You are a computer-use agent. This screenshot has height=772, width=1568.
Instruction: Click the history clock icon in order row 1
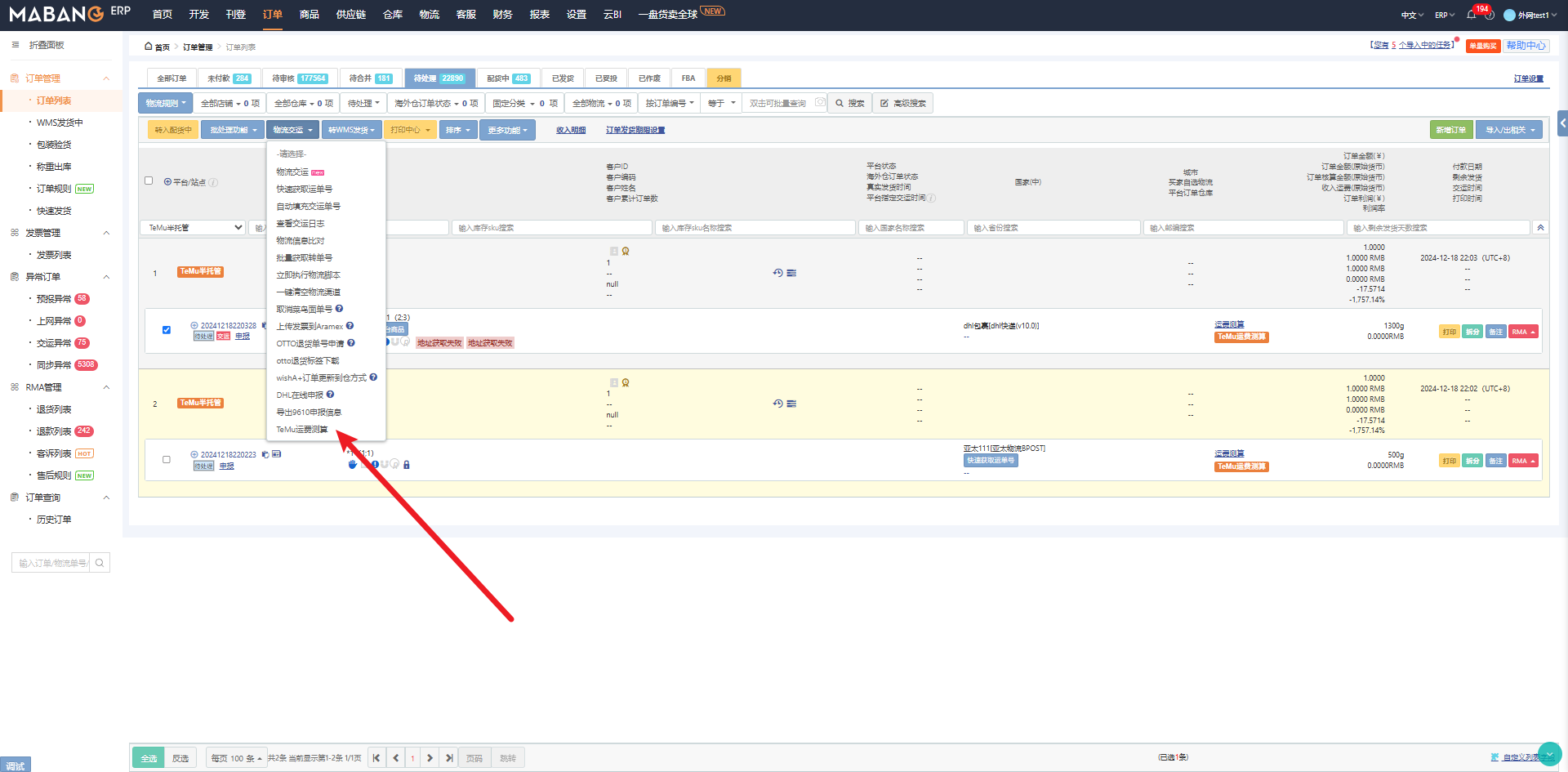(777, 273)
